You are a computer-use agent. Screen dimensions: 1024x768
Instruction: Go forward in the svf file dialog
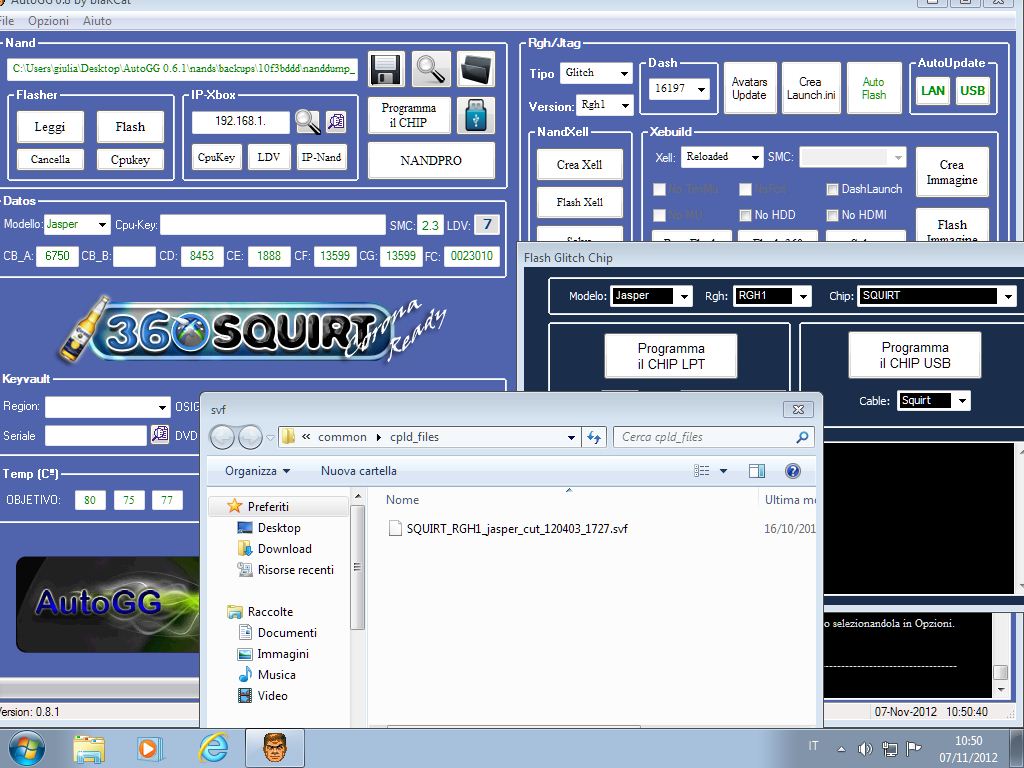(250, 438)
